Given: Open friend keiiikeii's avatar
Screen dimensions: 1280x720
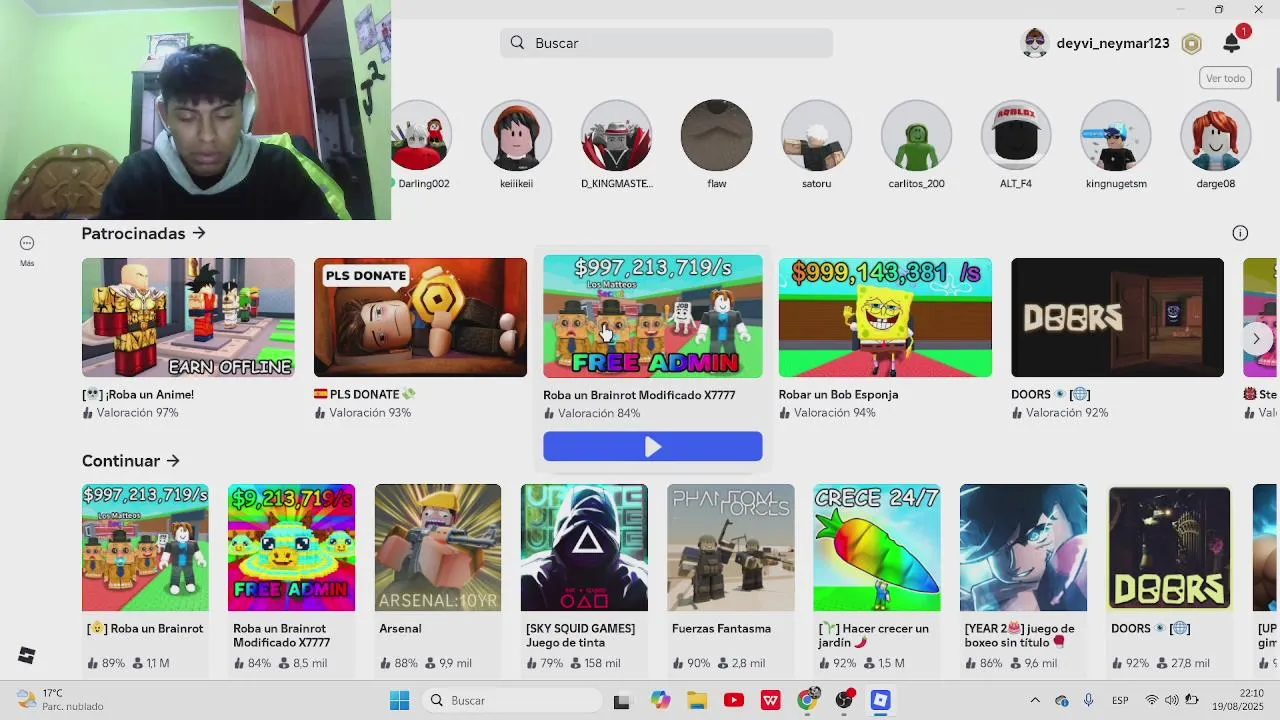Looking at the screenshot, I should [x=517, y=135].
